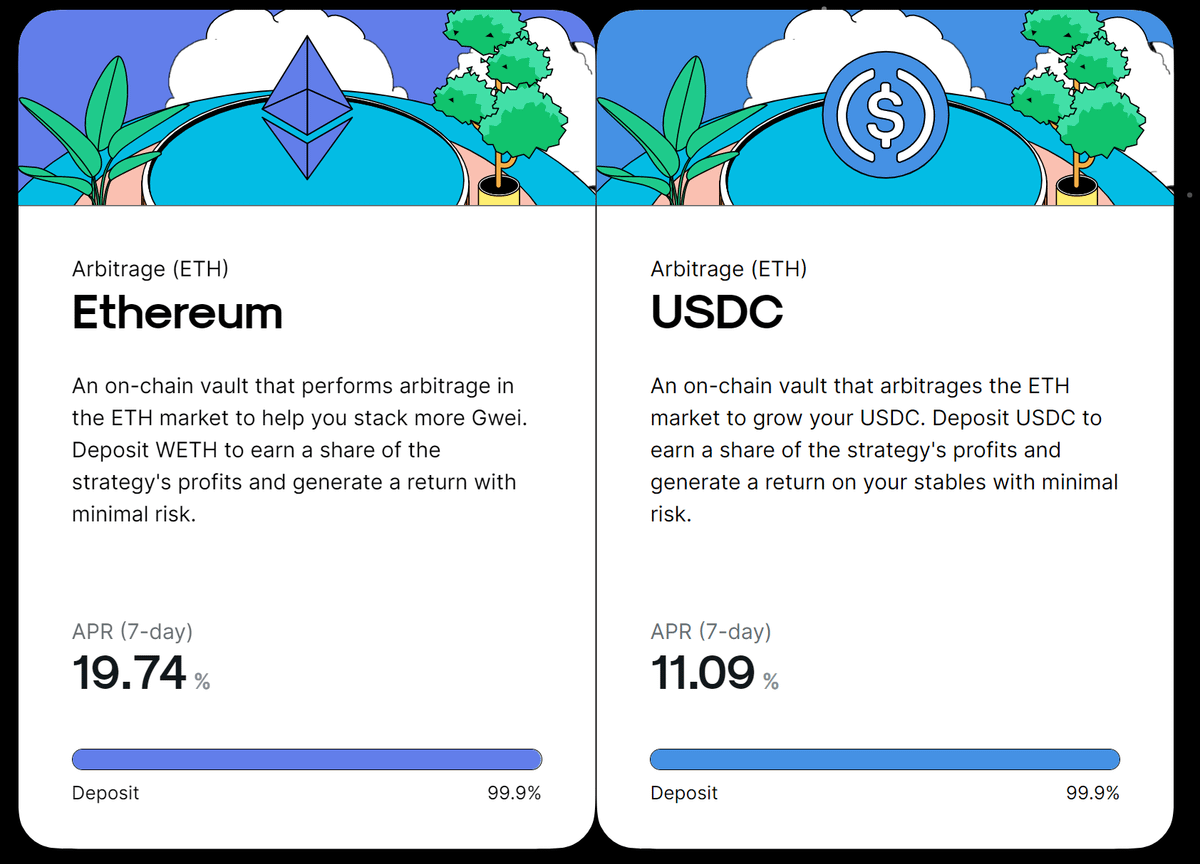Click the purple Ethereum deposit progress bar
The width and height of the screenshot is (1200, 864).
tap(307, 759)
